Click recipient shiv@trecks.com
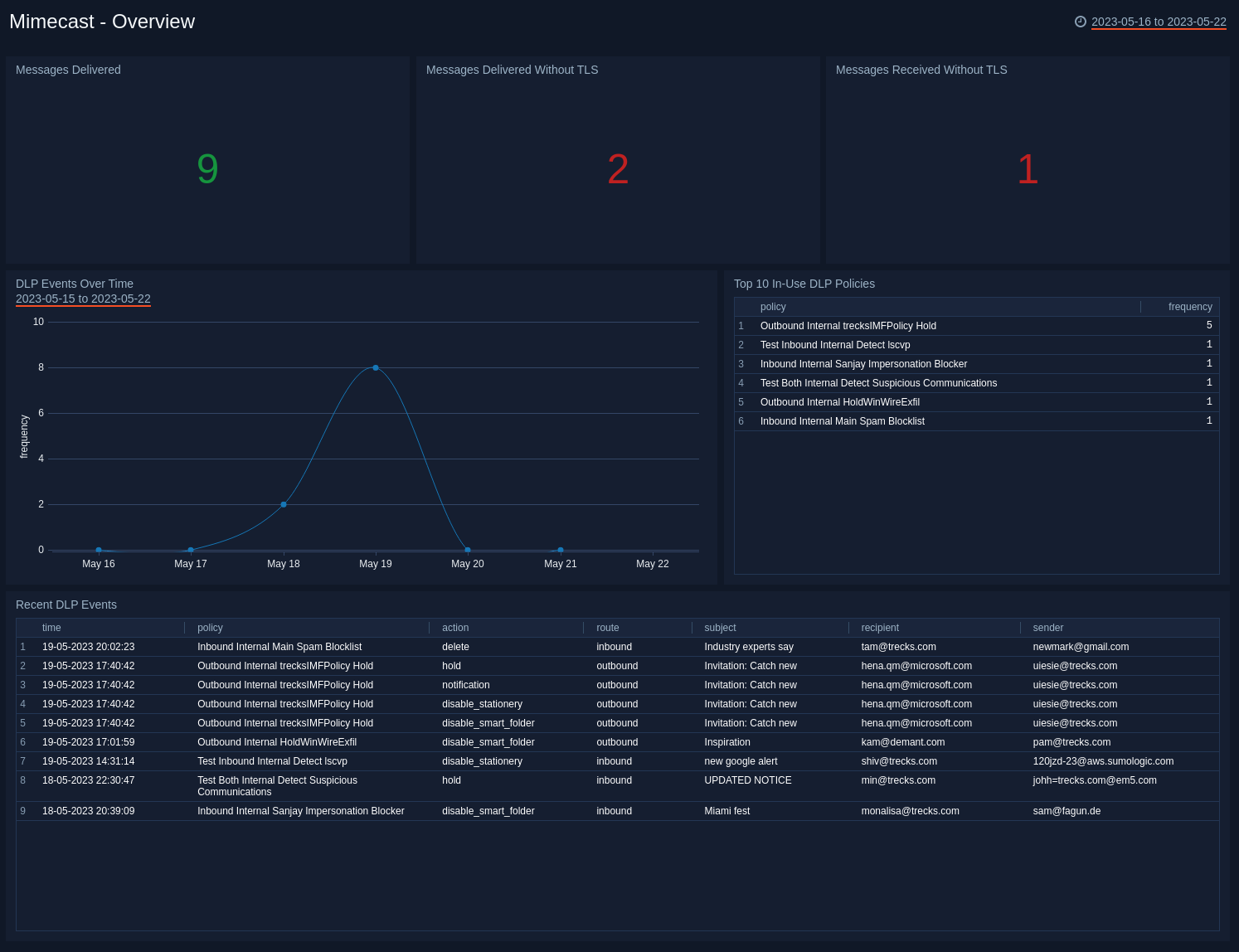 (899, 761)
